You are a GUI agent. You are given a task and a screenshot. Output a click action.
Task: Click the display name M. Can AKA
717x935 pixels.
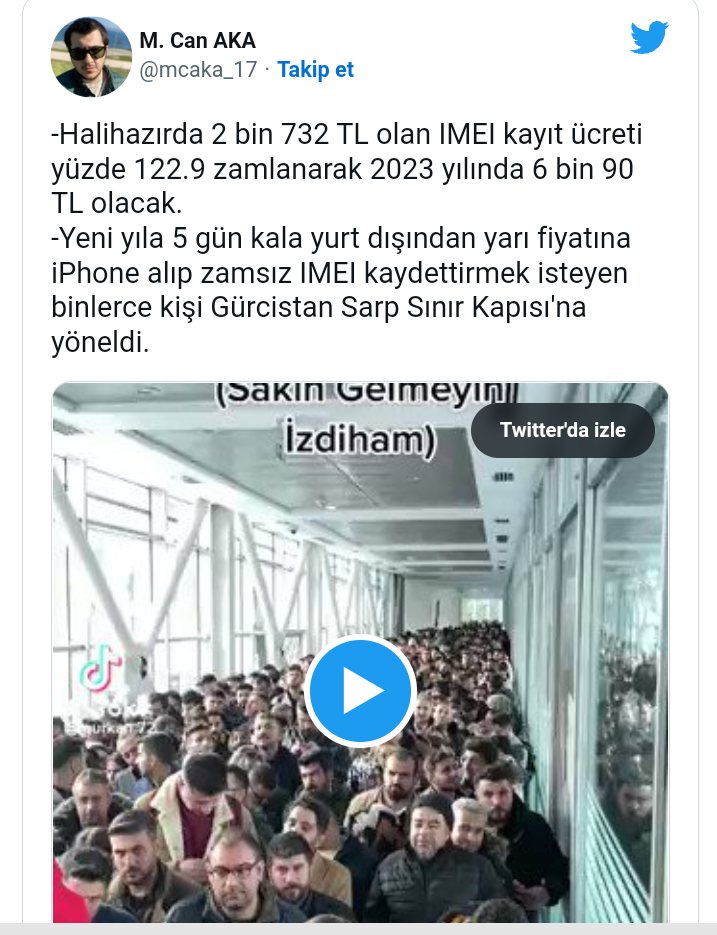[197, 41]
